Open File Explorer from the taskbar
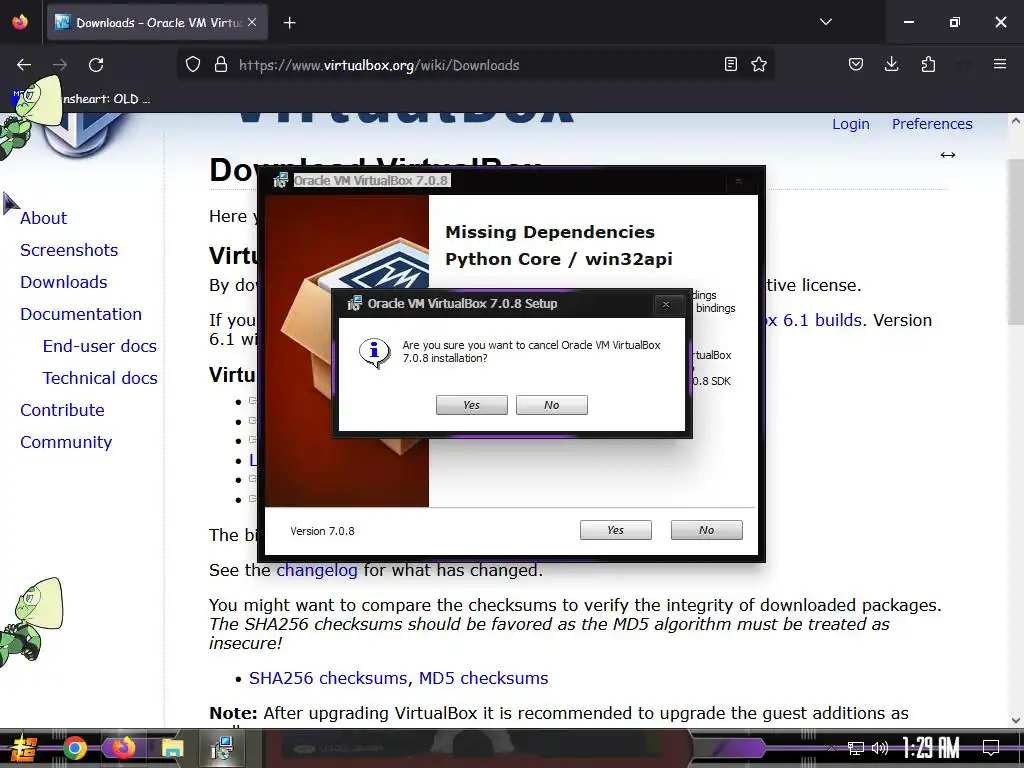1024x768 pixels. point(172,748)
